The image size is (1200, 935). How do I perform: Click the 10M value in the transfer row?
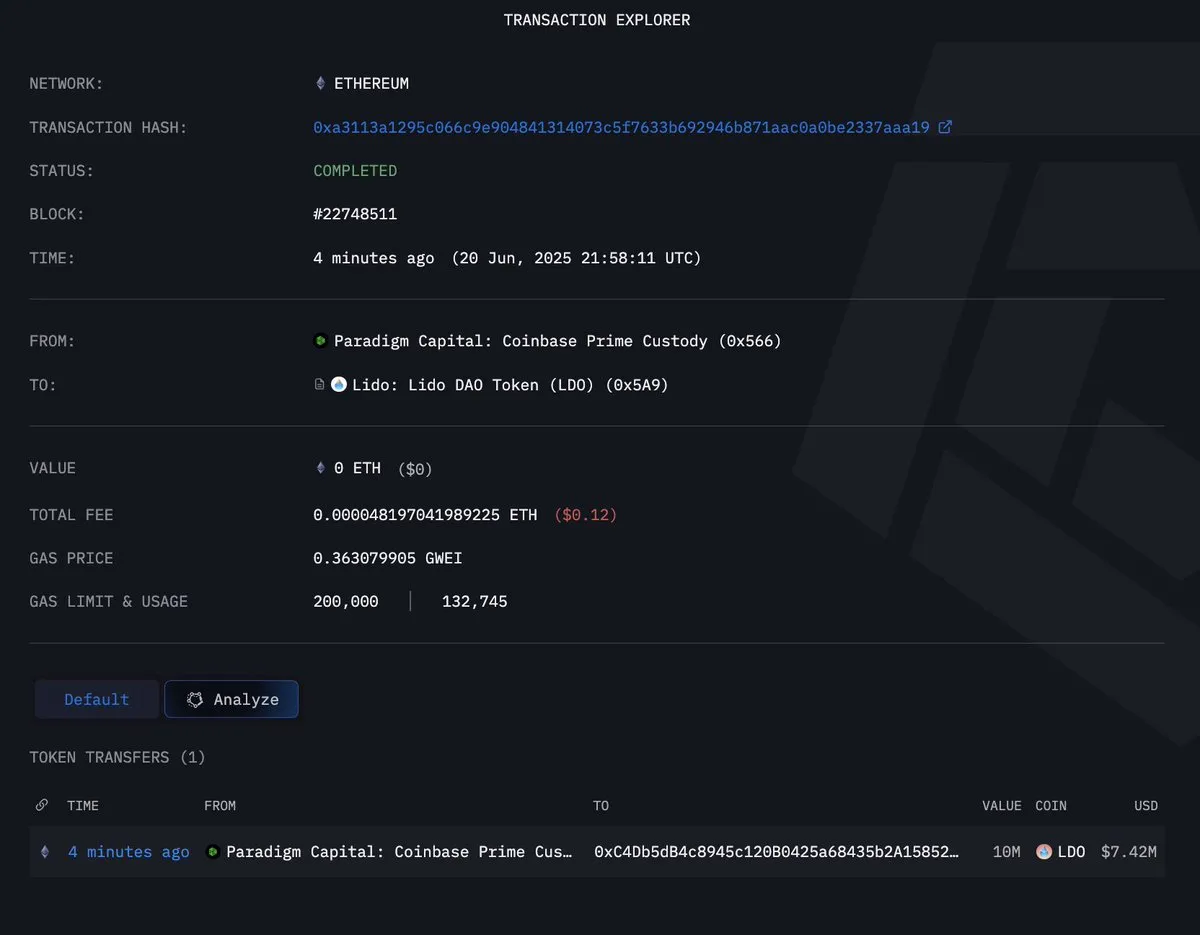[1006, 852]
